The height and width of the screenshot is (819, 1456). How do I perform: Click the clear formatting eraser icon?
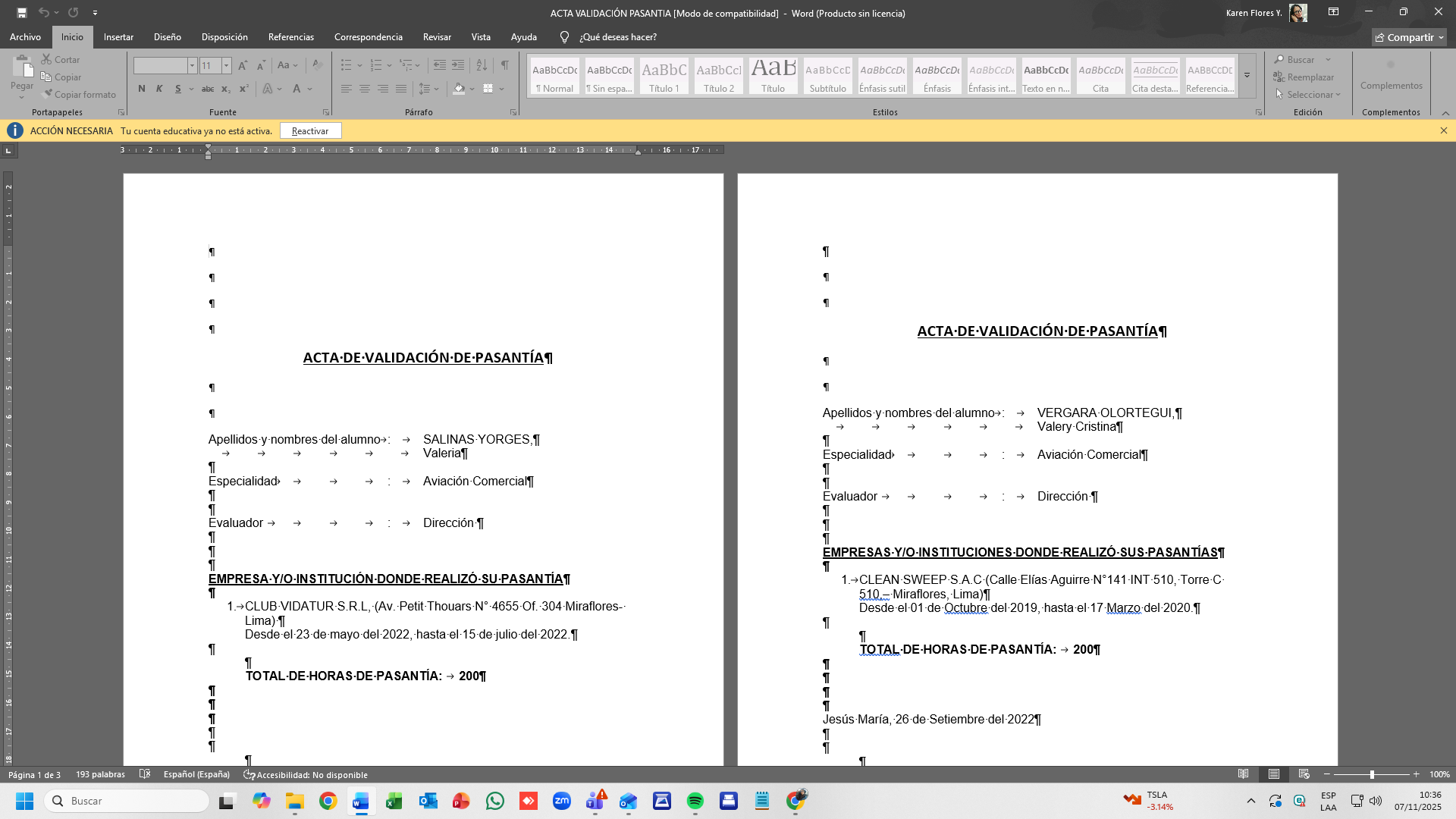click(318, 65)
